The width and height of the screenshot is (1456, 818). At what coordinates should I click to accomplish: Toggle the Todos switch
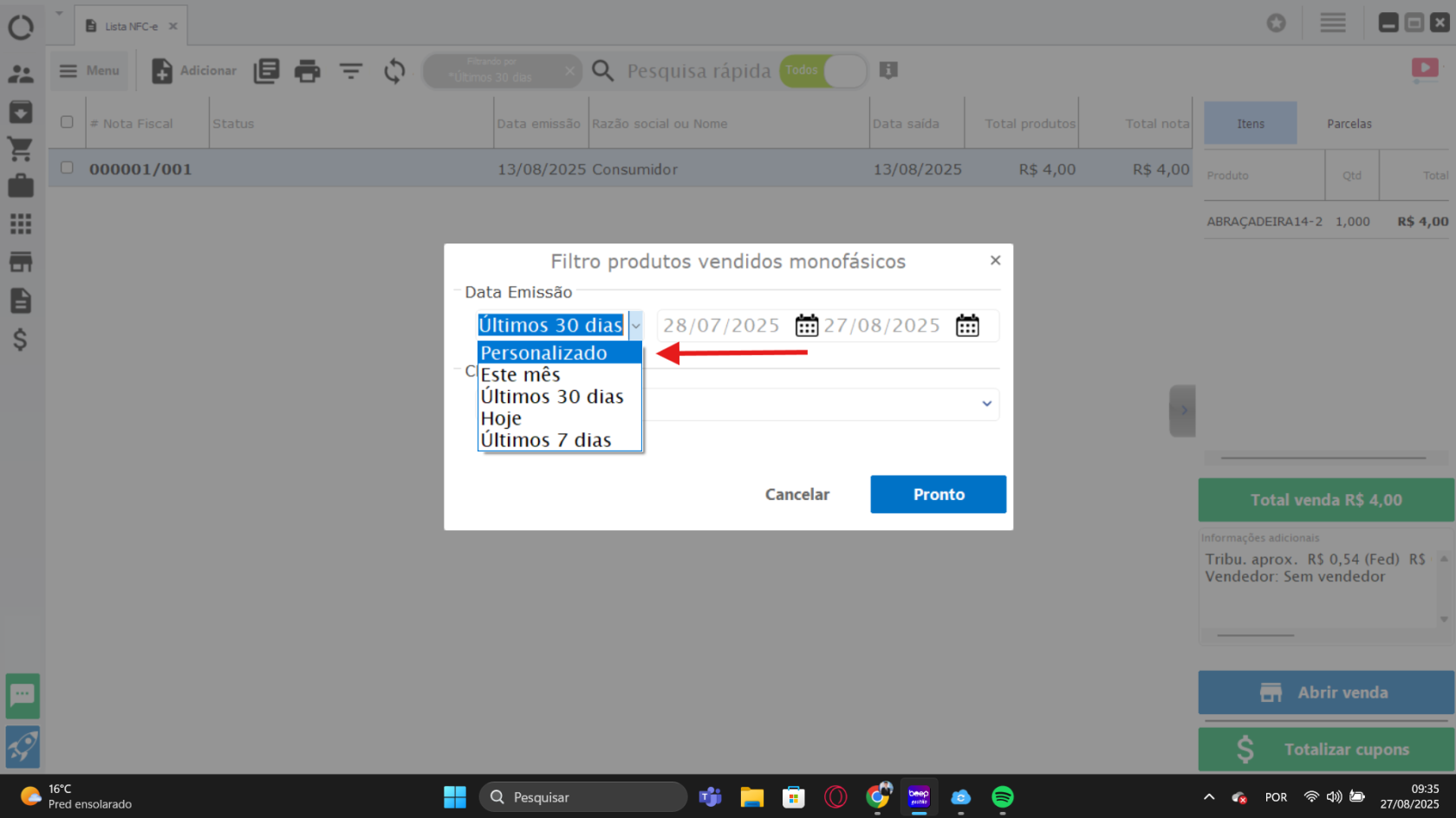(823, 71)
